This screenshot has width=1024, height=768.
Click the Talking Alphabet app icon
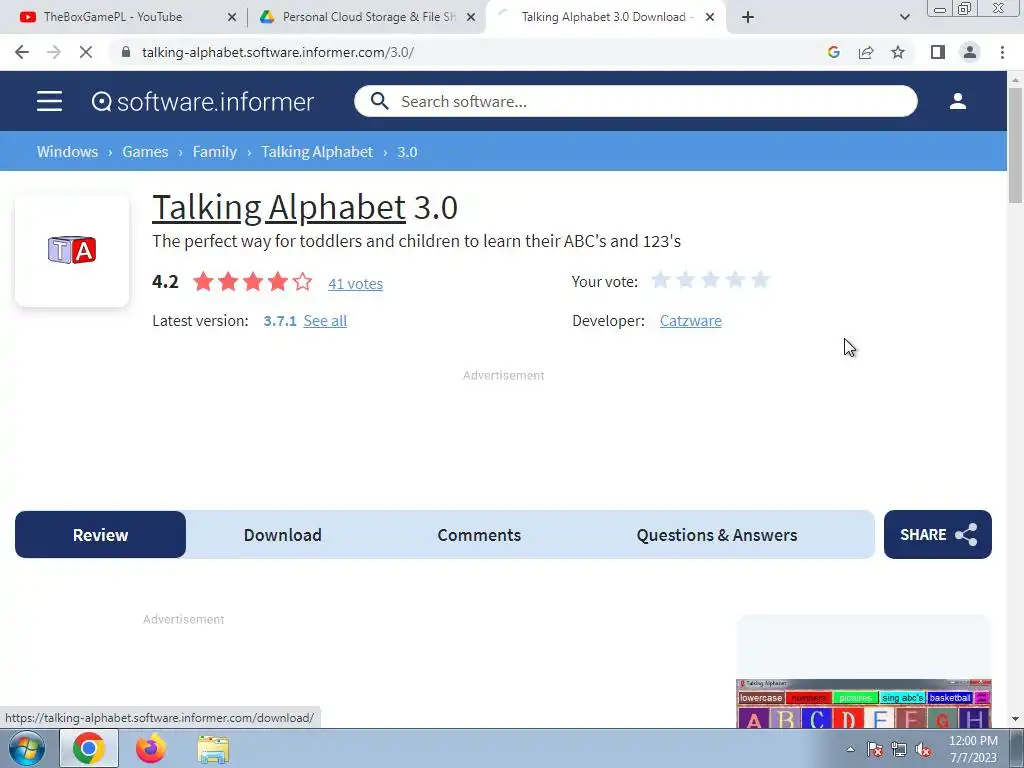72,250
